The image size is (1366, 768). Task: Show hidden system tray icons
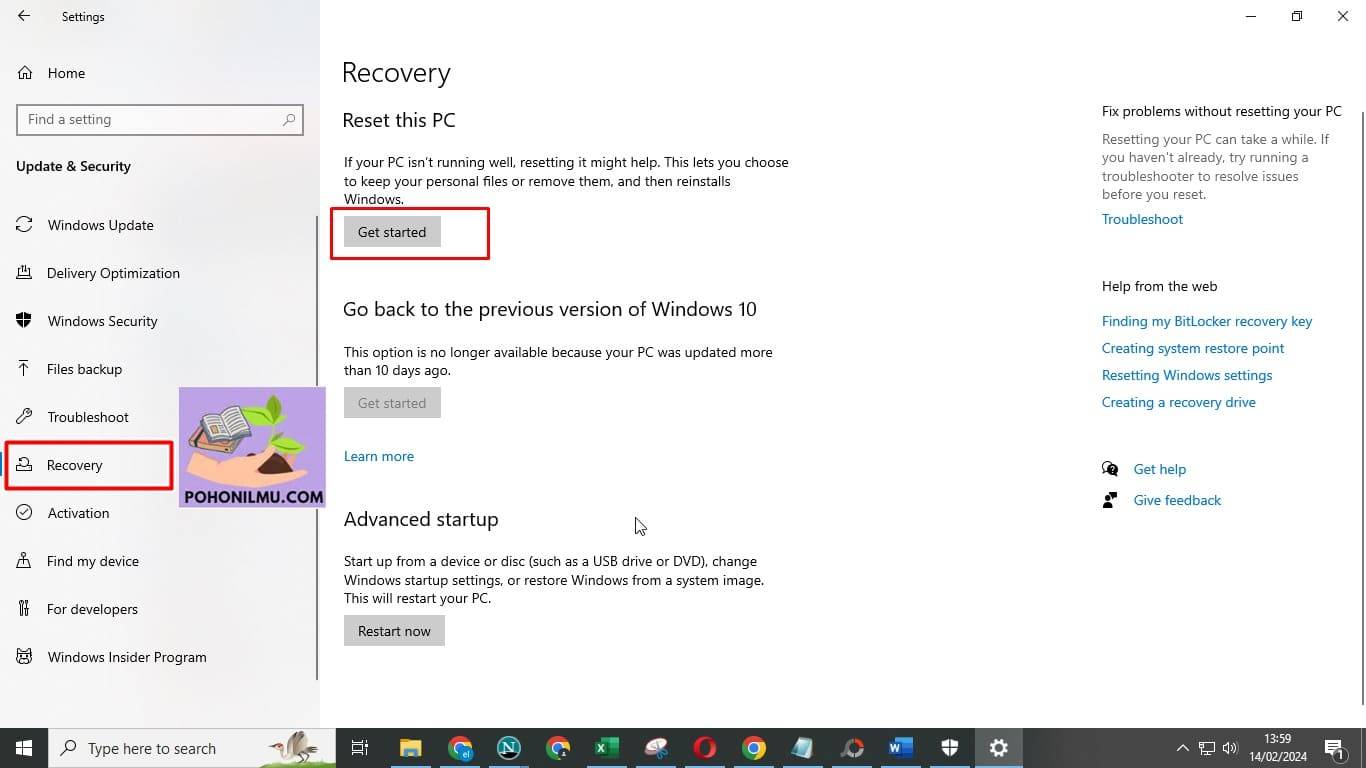click(x=1183, y=748)
